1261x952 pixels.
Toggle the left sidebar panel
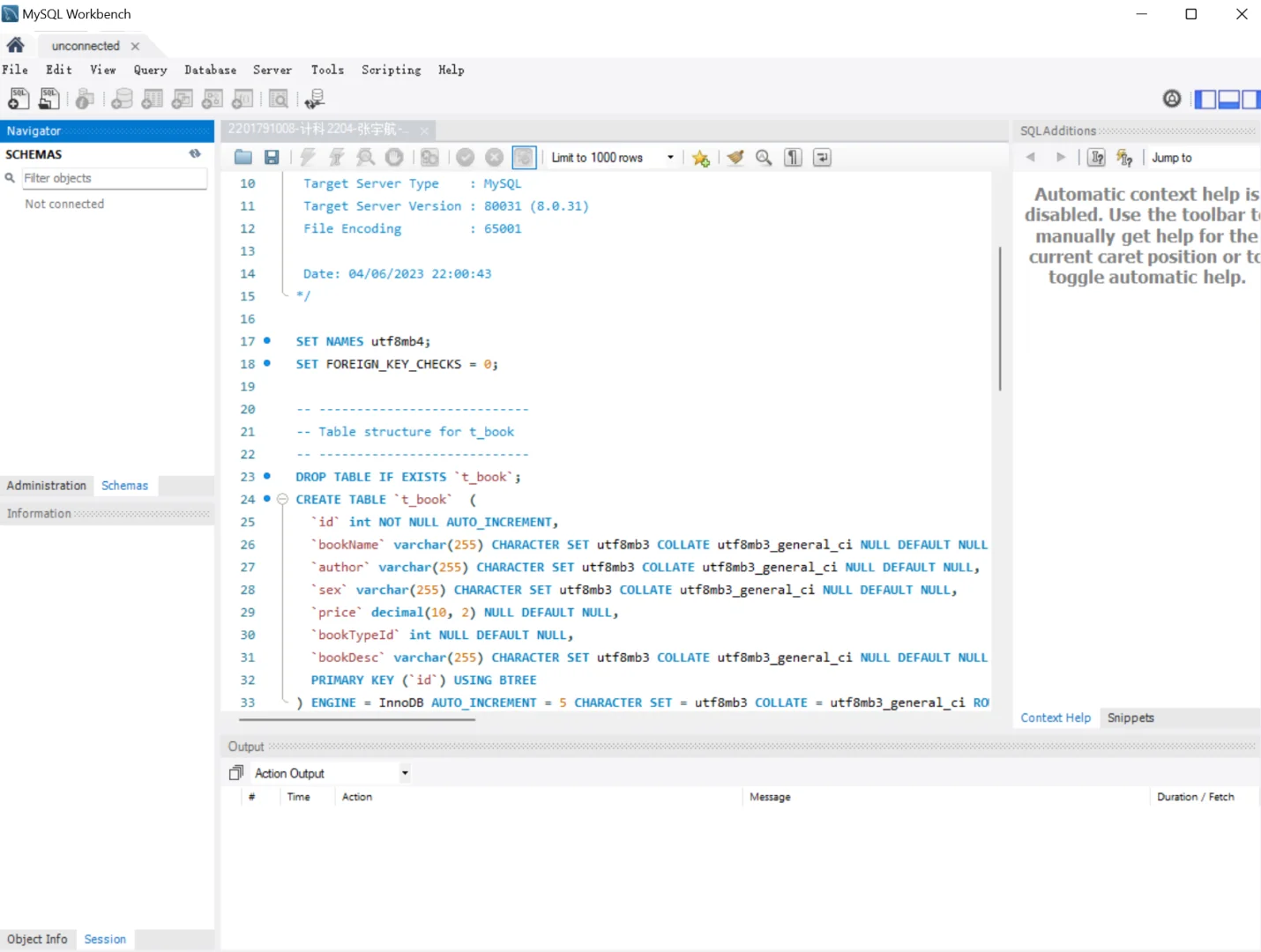(x=1205, y=99)
